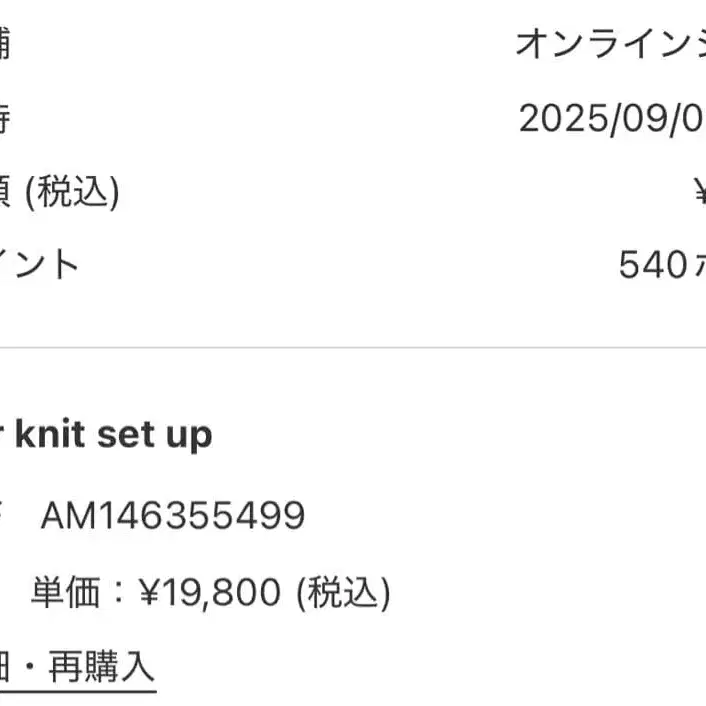
Task: Click the 単価 unit price label
Action: click(65, 593)
